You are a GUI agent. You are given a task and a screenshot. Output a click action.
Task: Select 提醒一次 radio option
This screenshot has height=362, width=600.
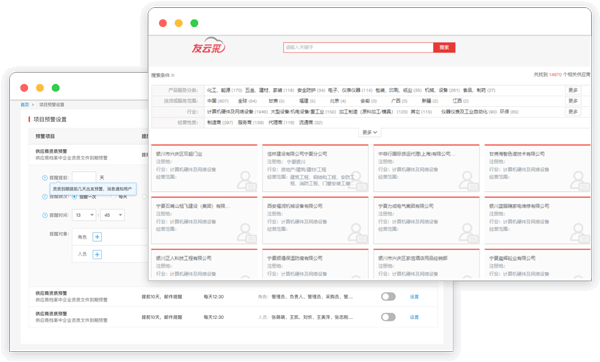click(75, 197)
